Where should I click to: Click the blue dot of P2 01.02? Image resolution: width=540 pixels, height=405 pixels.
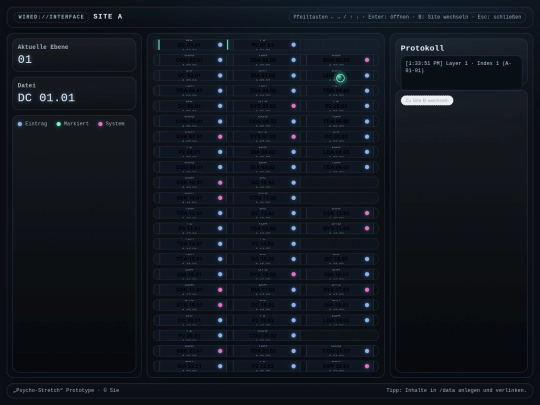293,45
